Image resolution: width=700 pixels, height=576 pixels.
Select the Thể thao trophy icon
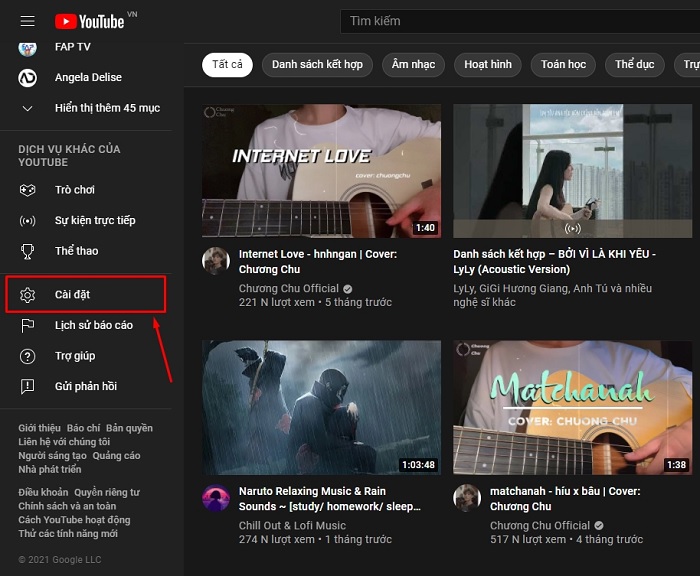coord(28,251)
